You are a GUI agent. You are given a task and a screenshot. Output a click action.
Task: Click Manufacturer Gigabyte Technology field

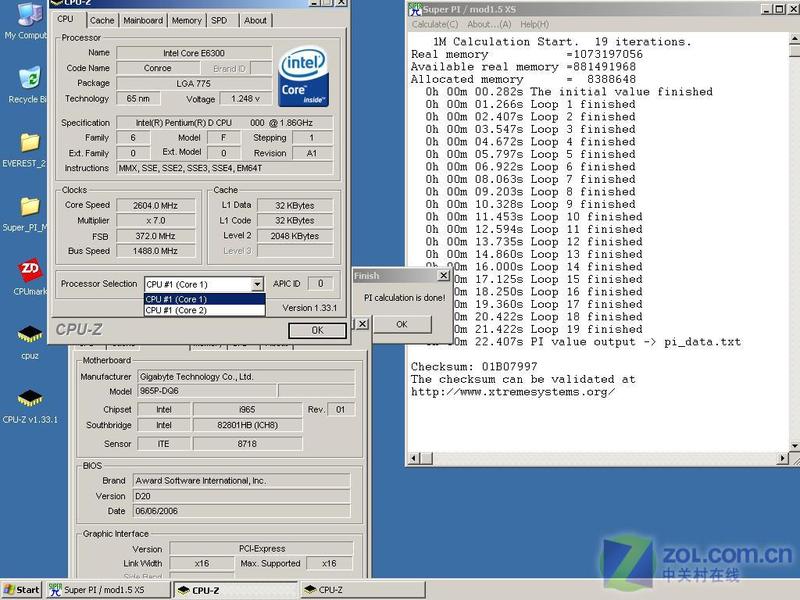pos(246,377)
